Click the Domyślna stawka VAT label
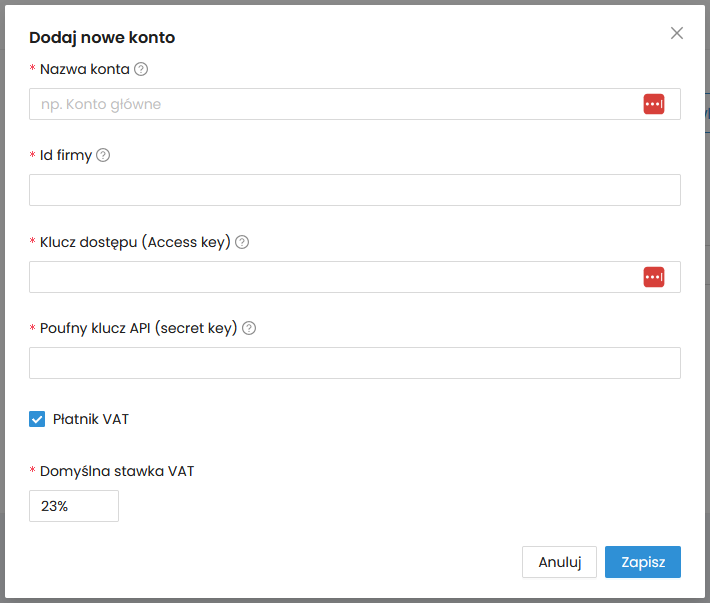This screenshot has width=710, height=603. point(116,471)
